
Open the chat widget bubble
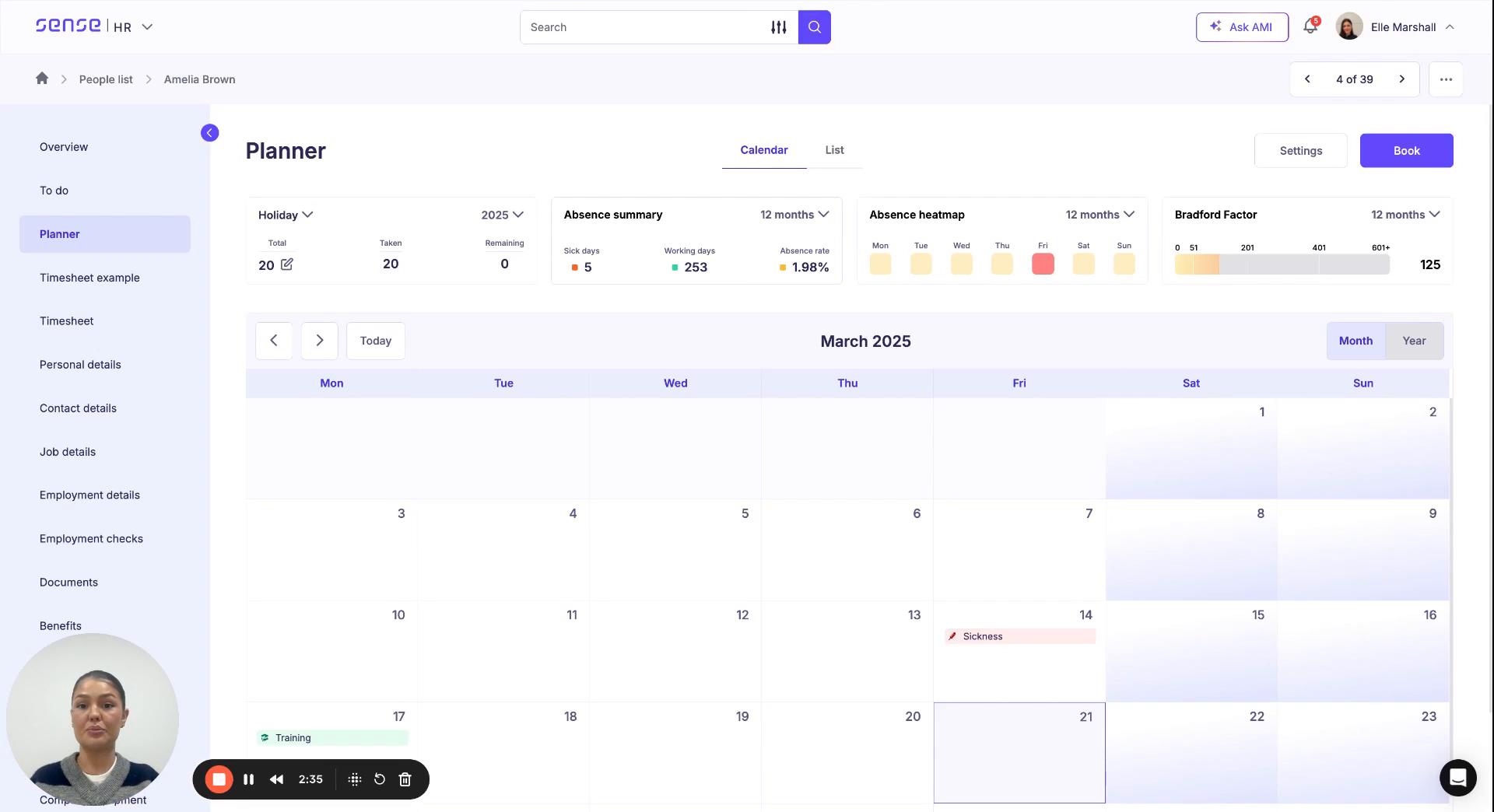(x=1457, y=778)
